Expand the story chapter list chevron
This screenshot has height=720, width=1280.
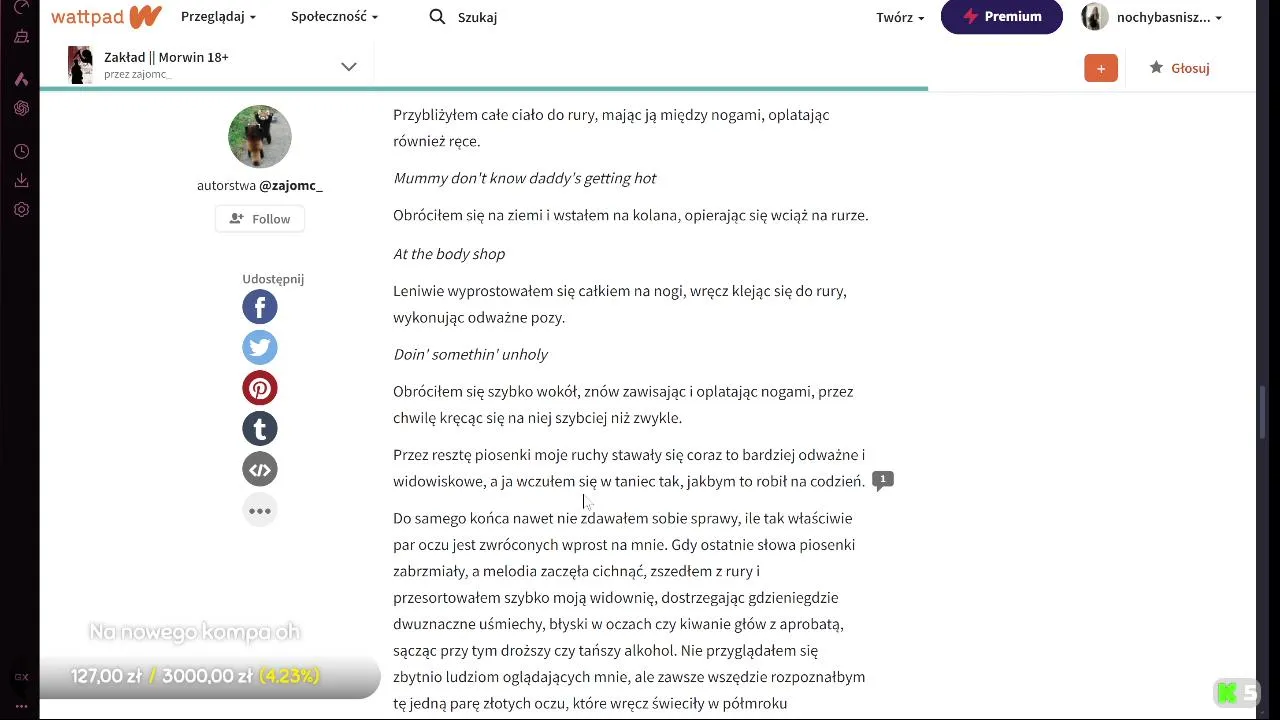pos(348,67)
